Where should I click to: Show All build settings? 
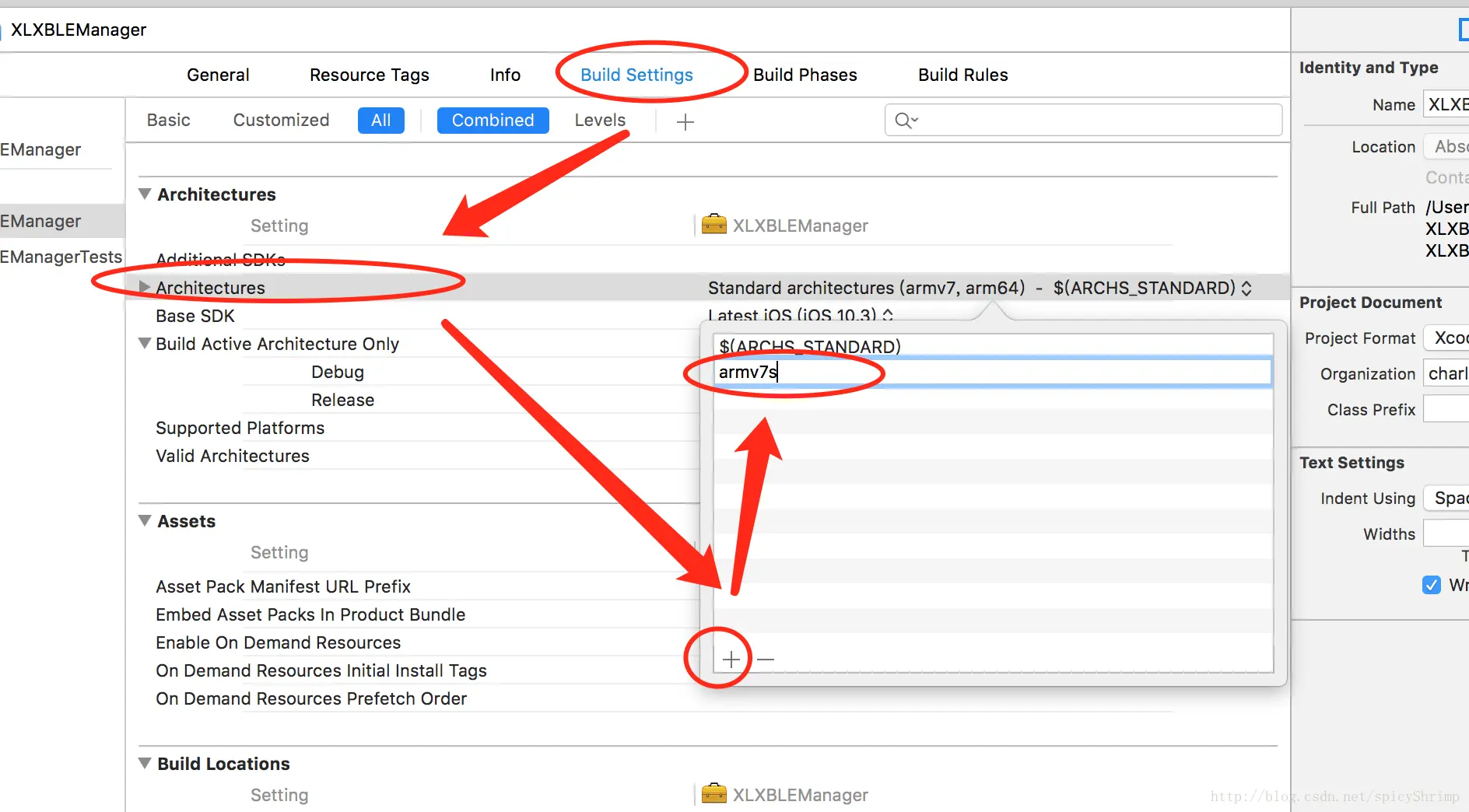[381, 121]
